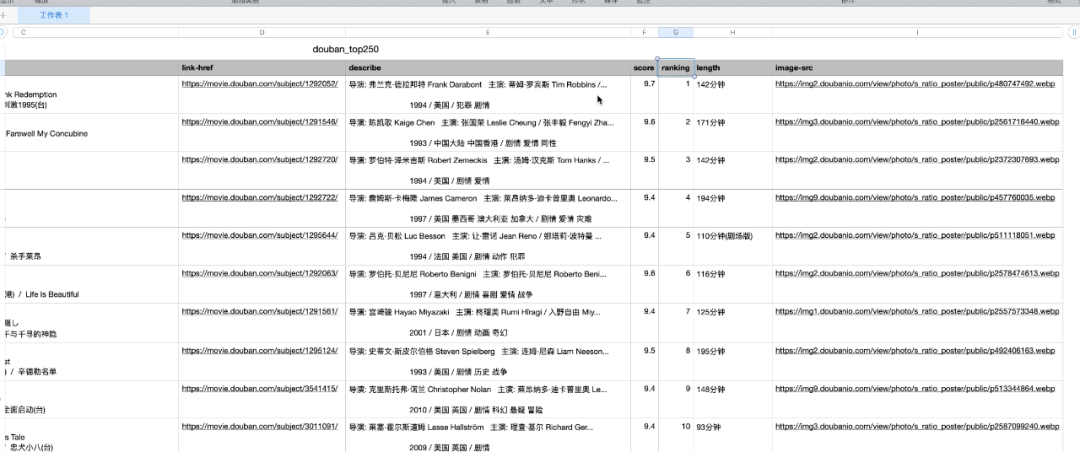The height and width of the screenshot is (452, 1080).
Task: Select the Lasse Hallström describe cell
Action: tap(488, 435)
